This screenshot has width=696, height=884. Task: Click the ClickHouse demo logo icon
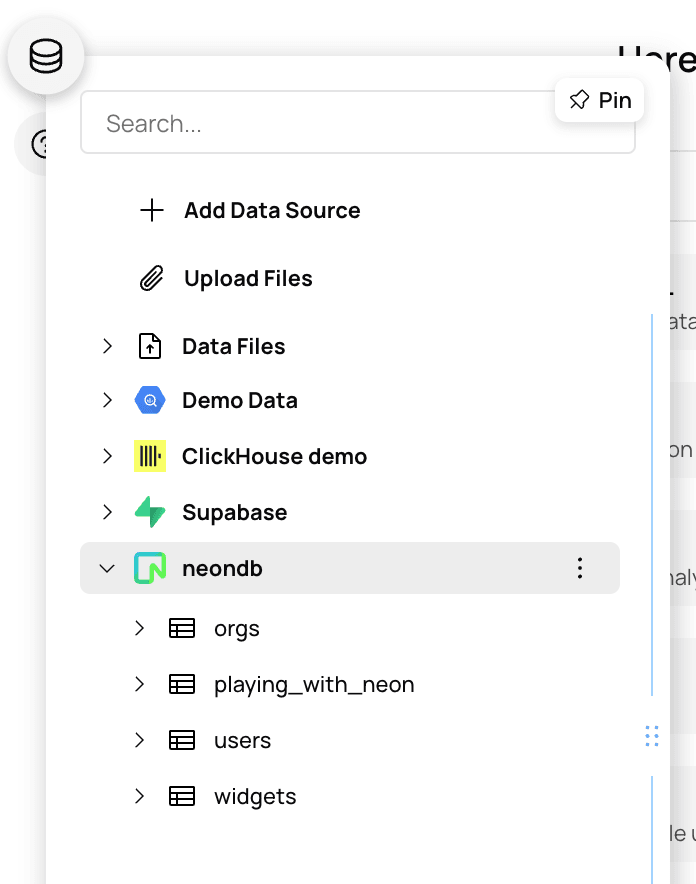click(x=149, y=457)
